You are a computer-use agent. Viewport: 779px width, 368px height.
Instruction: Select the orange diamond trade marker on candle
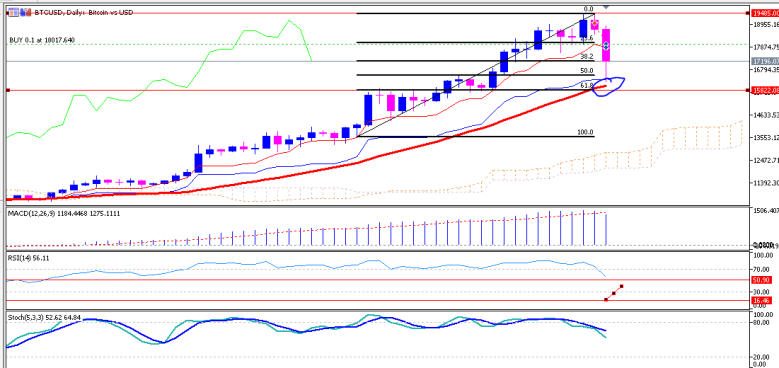pos(594,23)
